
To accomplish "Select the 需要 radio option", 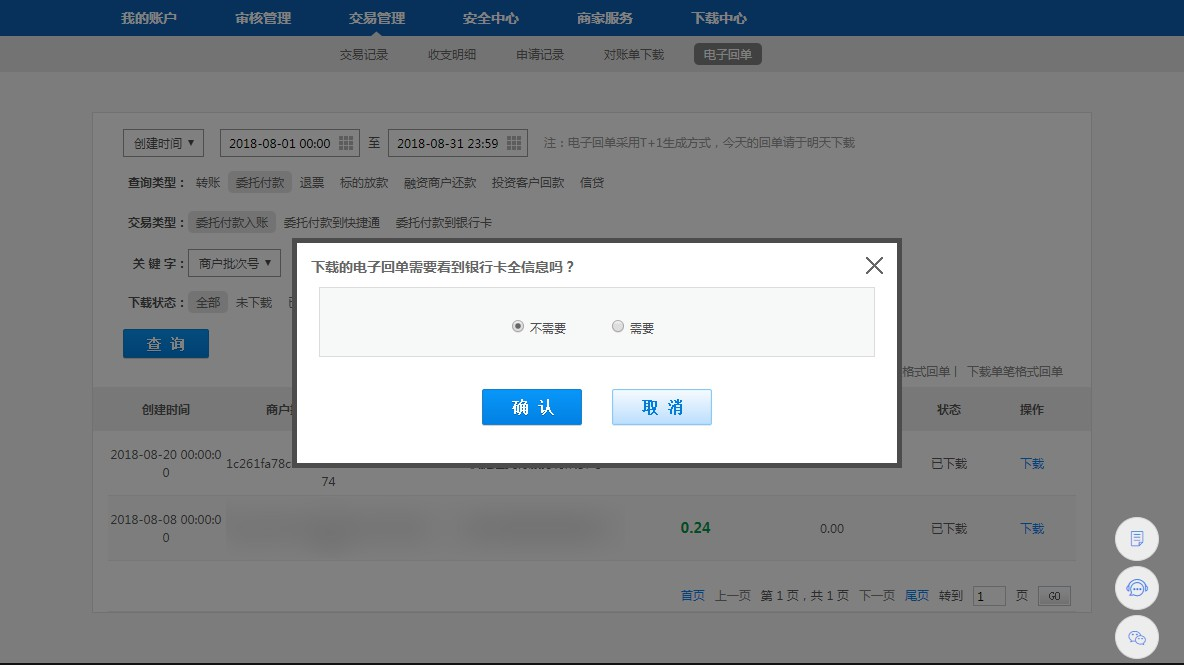I will click(618, 326).
